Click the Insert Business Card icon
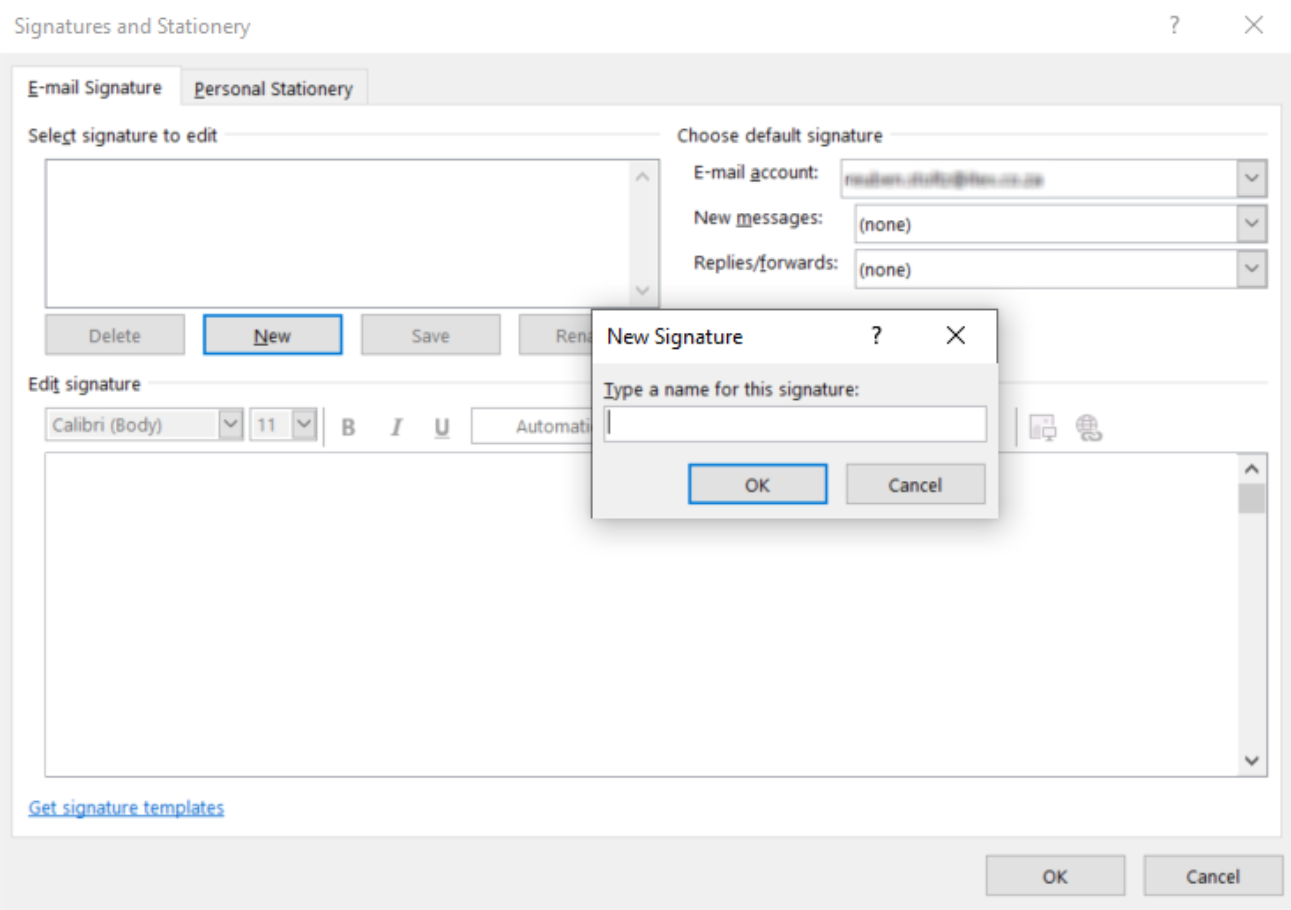The image size is (1291, 910). [x=1043, y=426]
